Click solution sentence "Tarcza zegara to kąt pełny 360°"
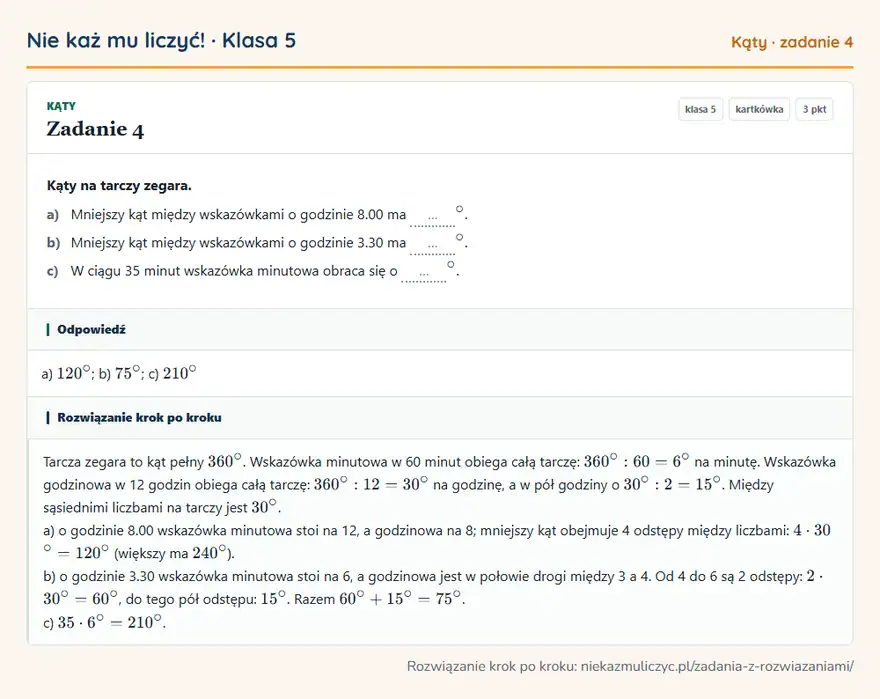The width and height of the screenshot is (880, 699). point(143,462)
